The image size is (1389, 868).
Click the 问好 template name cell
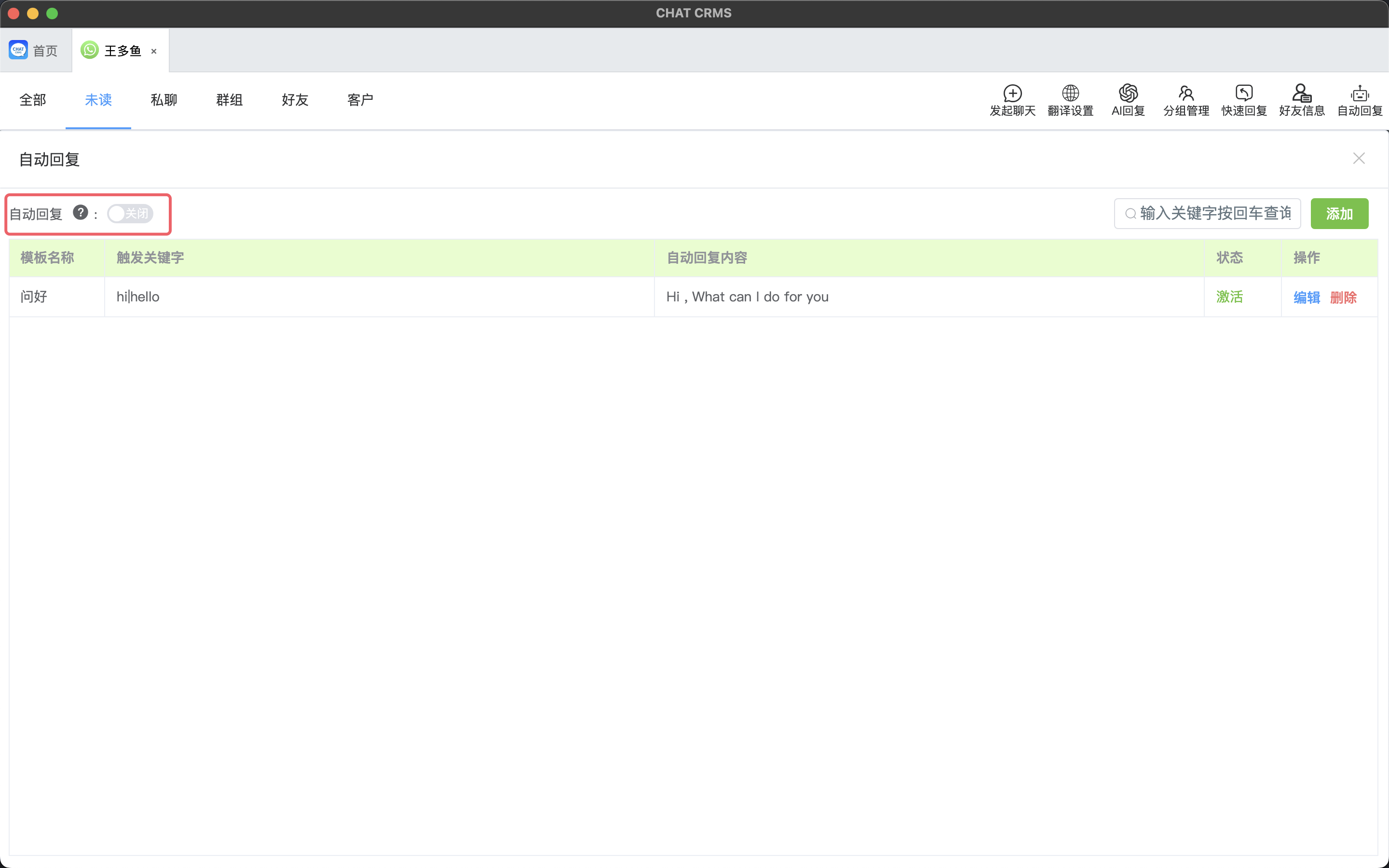tap(57, 297)
